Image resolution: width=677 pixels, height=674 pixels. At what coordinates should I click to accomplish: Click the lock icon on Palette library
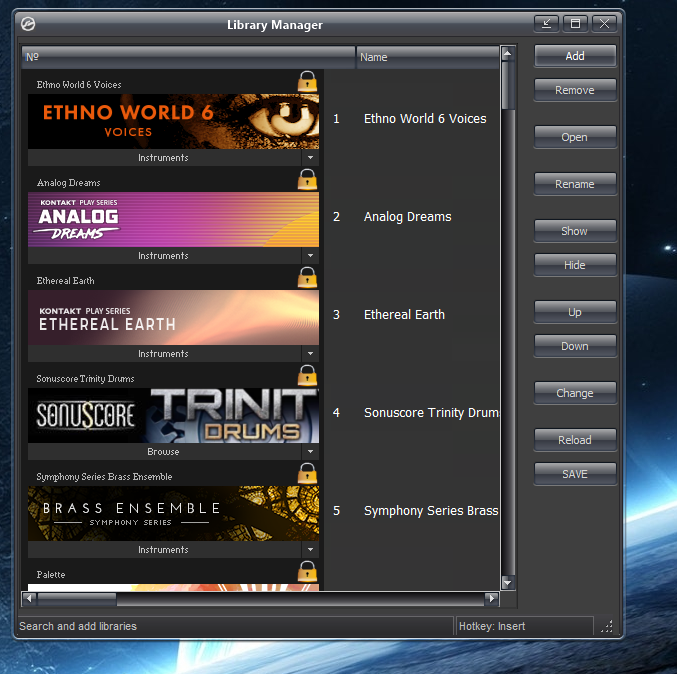point(307,572)
